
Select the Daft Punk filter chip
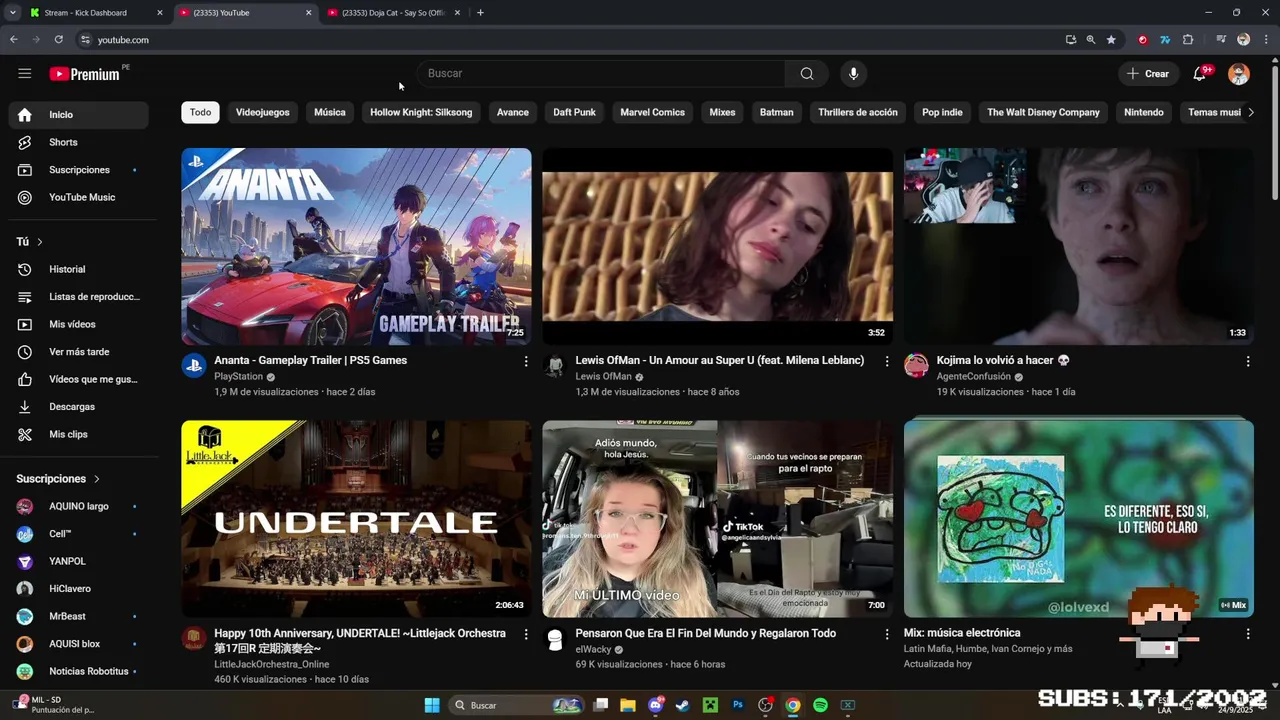(574, 112)
